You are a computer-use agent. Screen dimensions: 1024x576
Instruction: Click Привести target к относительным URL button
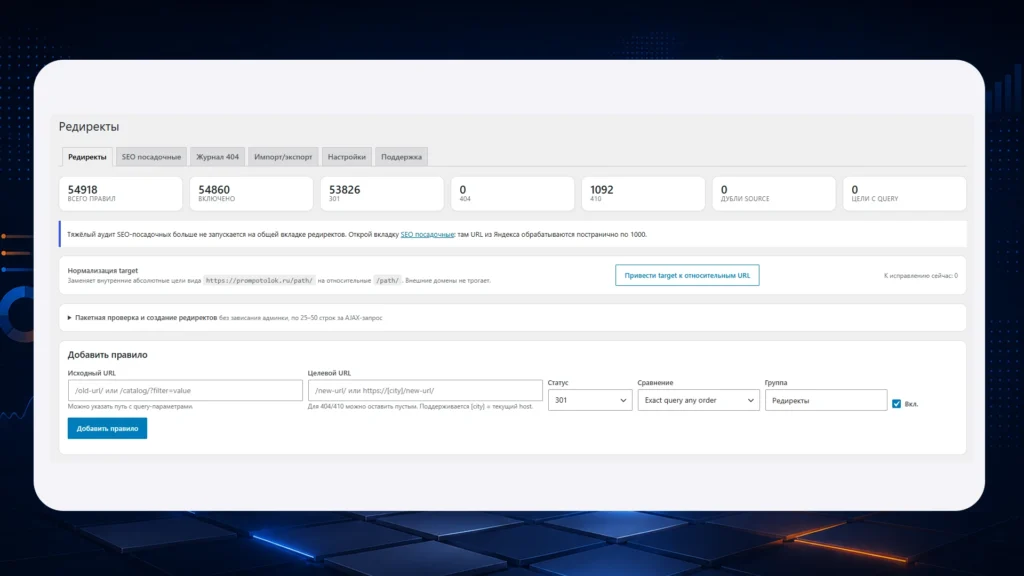(x=687, y=275)
